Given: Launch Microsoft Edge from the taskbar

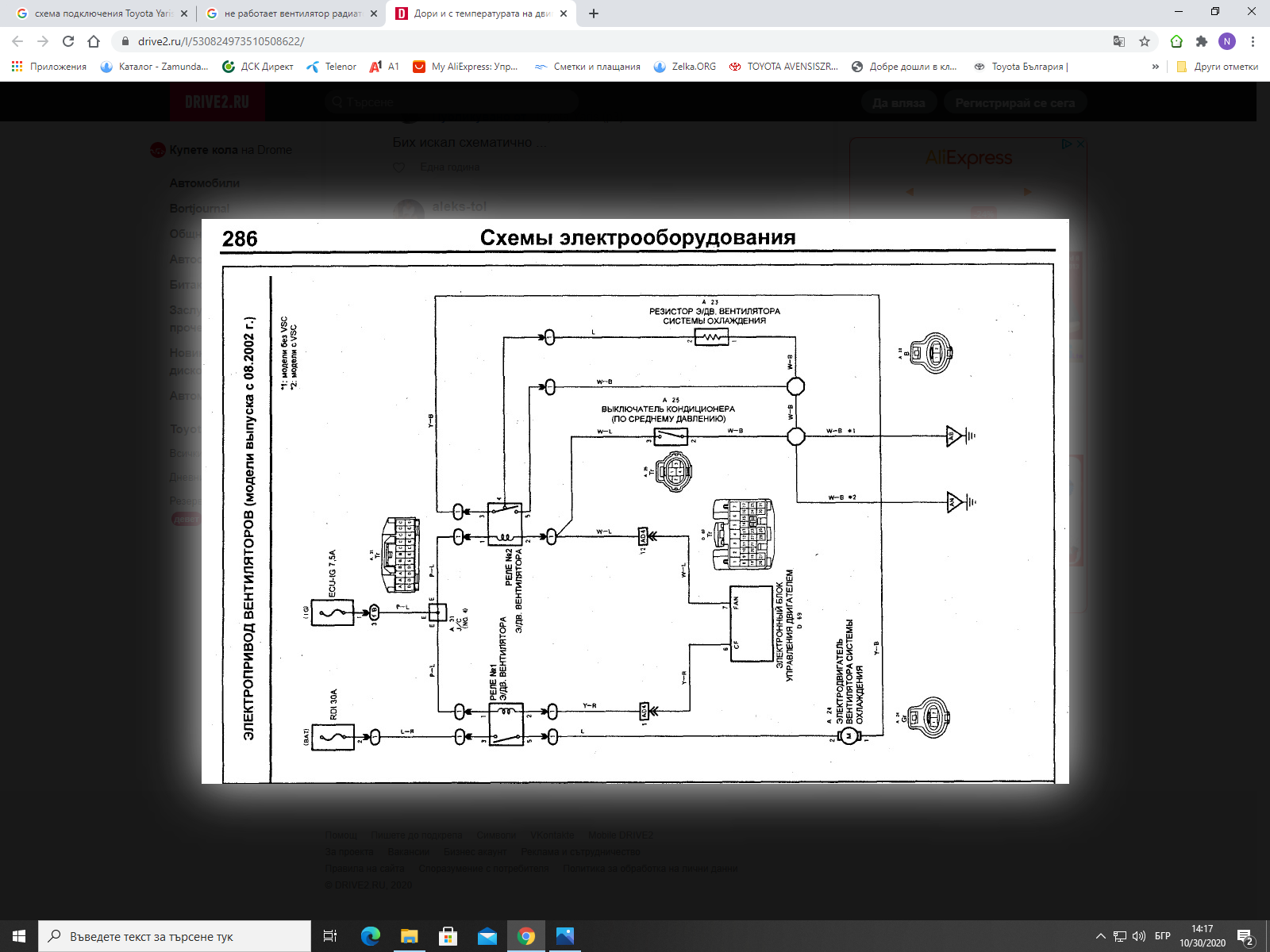Looking at the screenshot, I should point(370,936).
